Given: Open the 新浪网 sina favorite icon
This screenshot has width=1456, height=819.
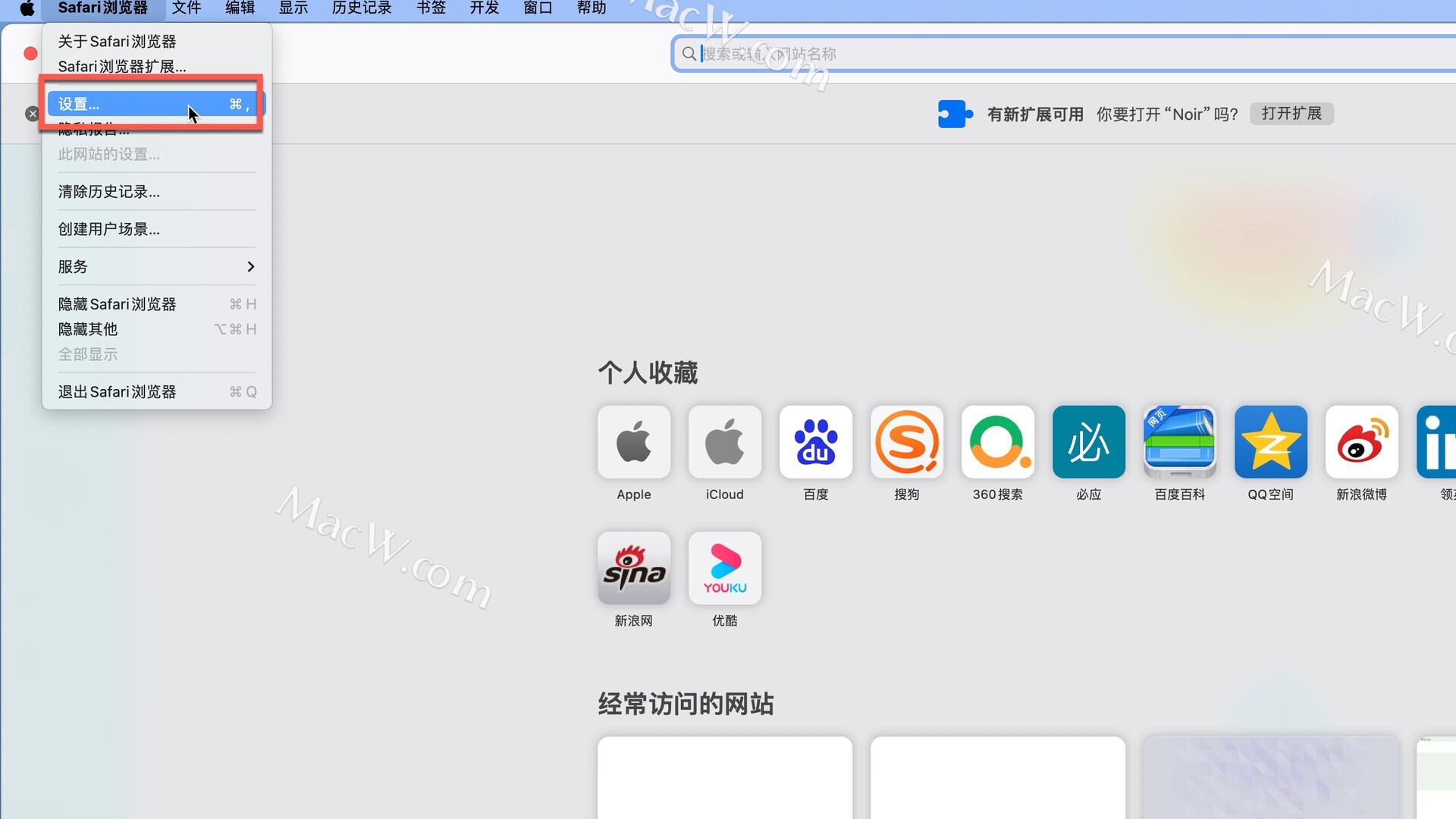Looking at the screenshot, I should [x=634, y=568].
